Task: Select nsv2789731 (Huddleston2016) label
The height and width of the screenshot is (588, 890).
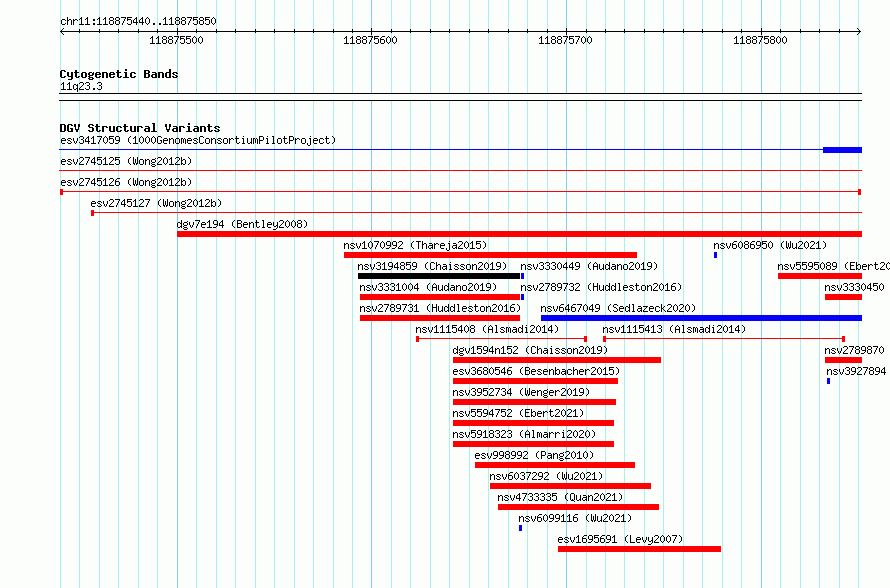Action: [440, 308]
